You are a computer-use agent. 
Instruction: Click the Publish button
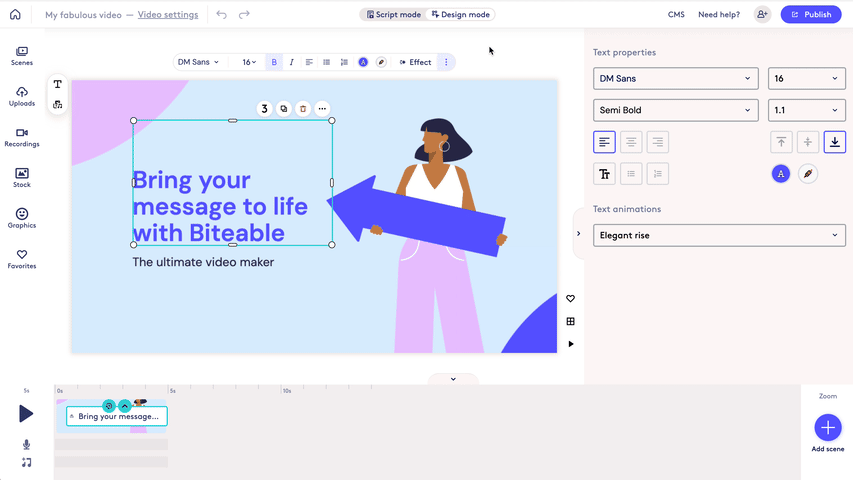811,15
